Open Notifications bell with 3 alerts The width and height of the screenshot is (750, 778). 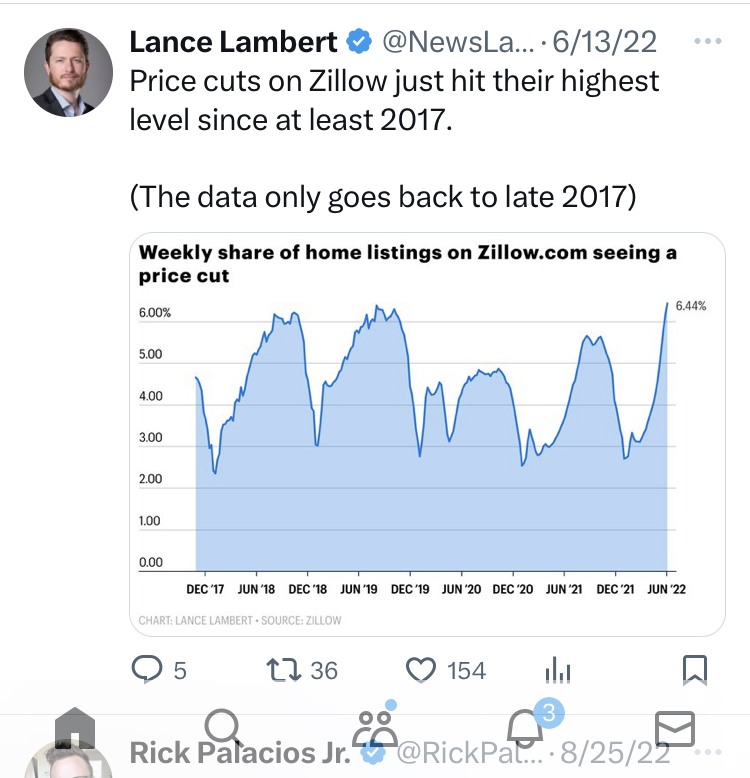coord(525,730)
